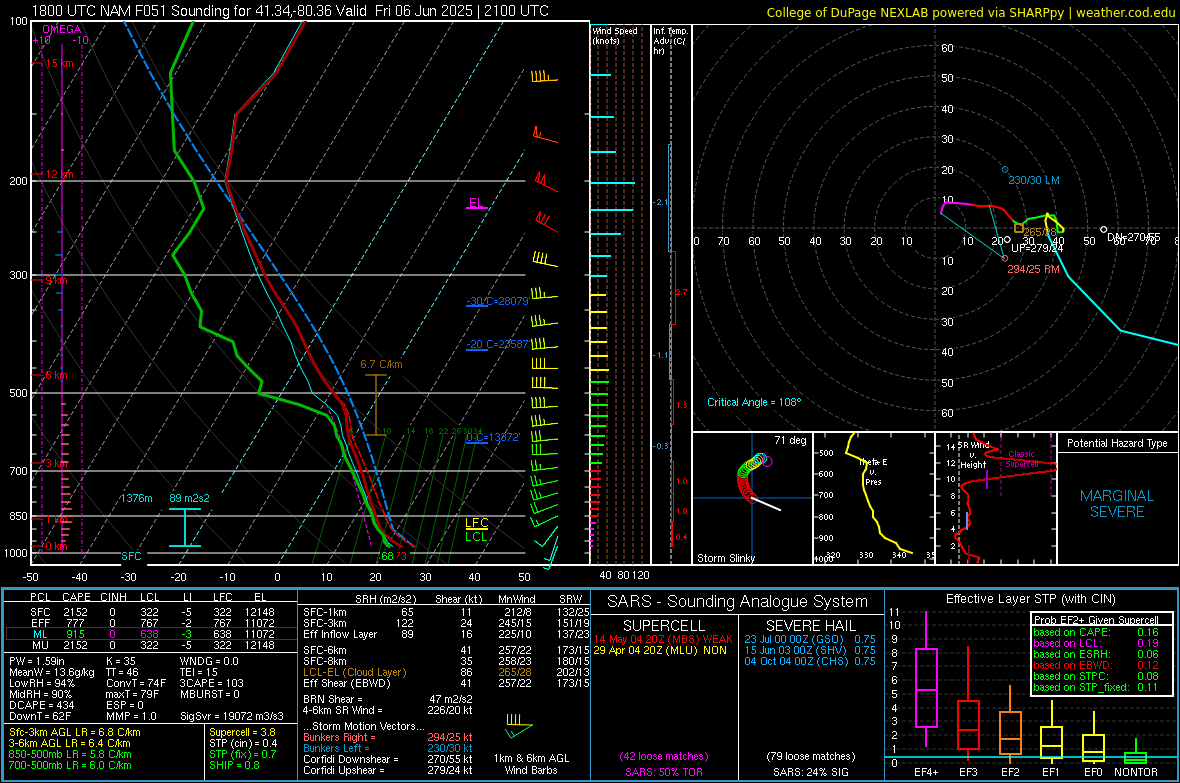The image size is (1180, 783).
Task: Click the SARS - Sounding Analogue System title
Action: (x=738, y=602)
